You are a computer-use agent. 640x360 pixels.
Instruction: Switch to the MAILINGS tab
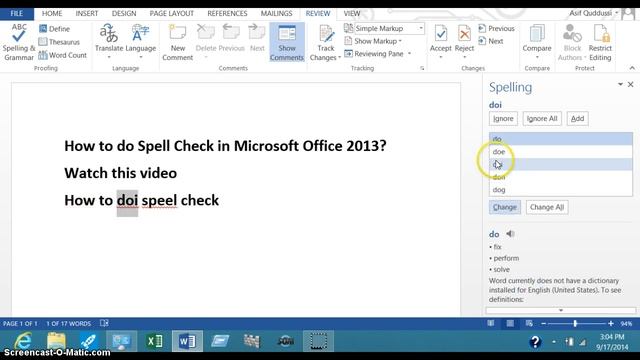(276, 13)
